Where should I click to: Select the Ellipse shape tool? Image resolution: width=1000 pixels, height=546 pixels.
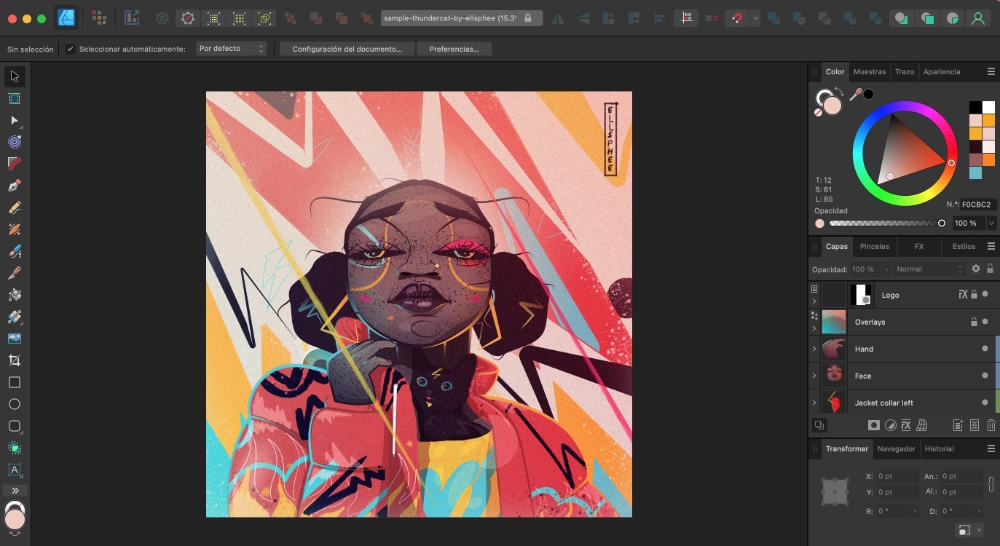[14, 404]
